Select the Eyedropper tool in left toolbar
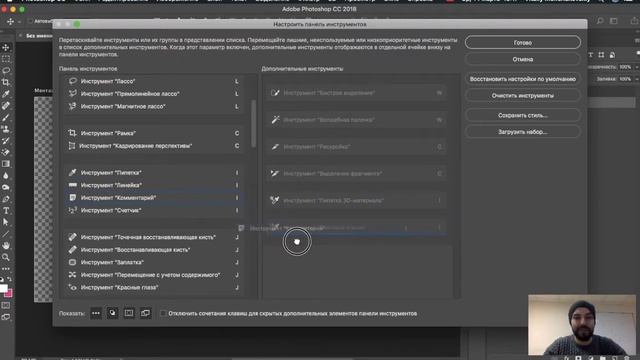Image resolution: width=640 pixels, height=360 pixels. tap(6, 94)
